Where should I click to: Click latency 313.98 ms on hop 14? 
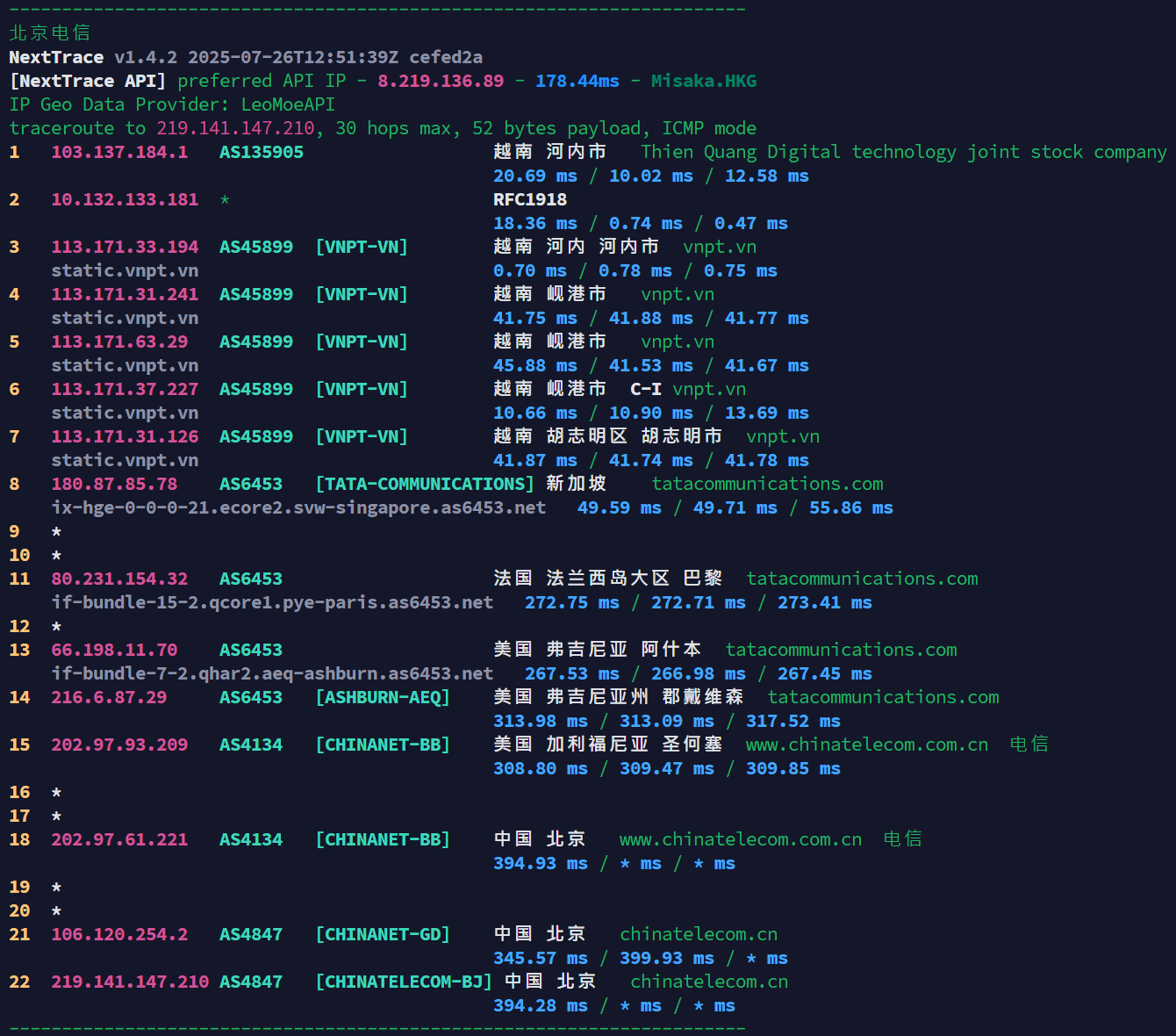(x=541, y=721)
